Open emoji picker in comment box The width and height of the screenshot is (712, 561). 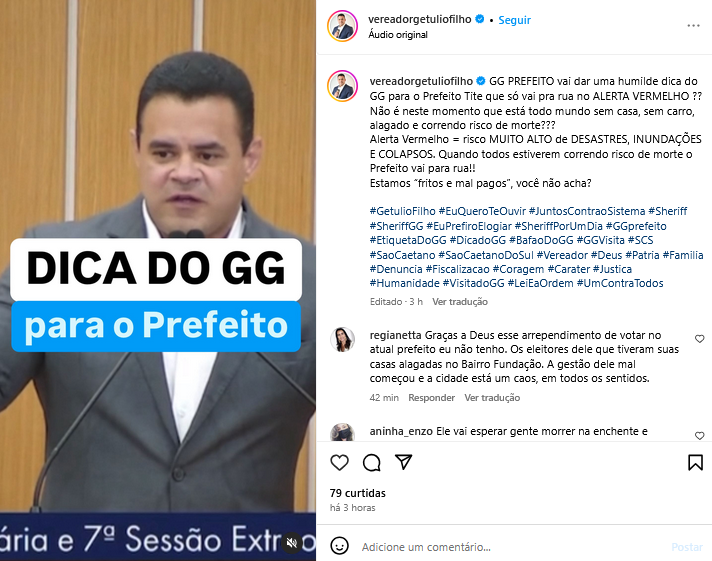(x=339, y=546)
